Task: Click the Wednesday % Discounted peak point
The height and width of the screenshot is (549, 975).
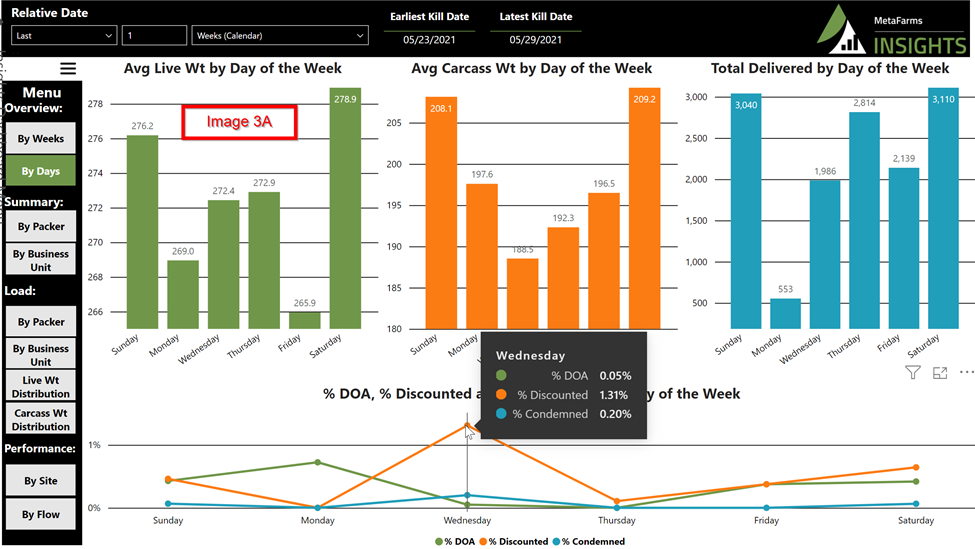Action: tap(468, 425)
